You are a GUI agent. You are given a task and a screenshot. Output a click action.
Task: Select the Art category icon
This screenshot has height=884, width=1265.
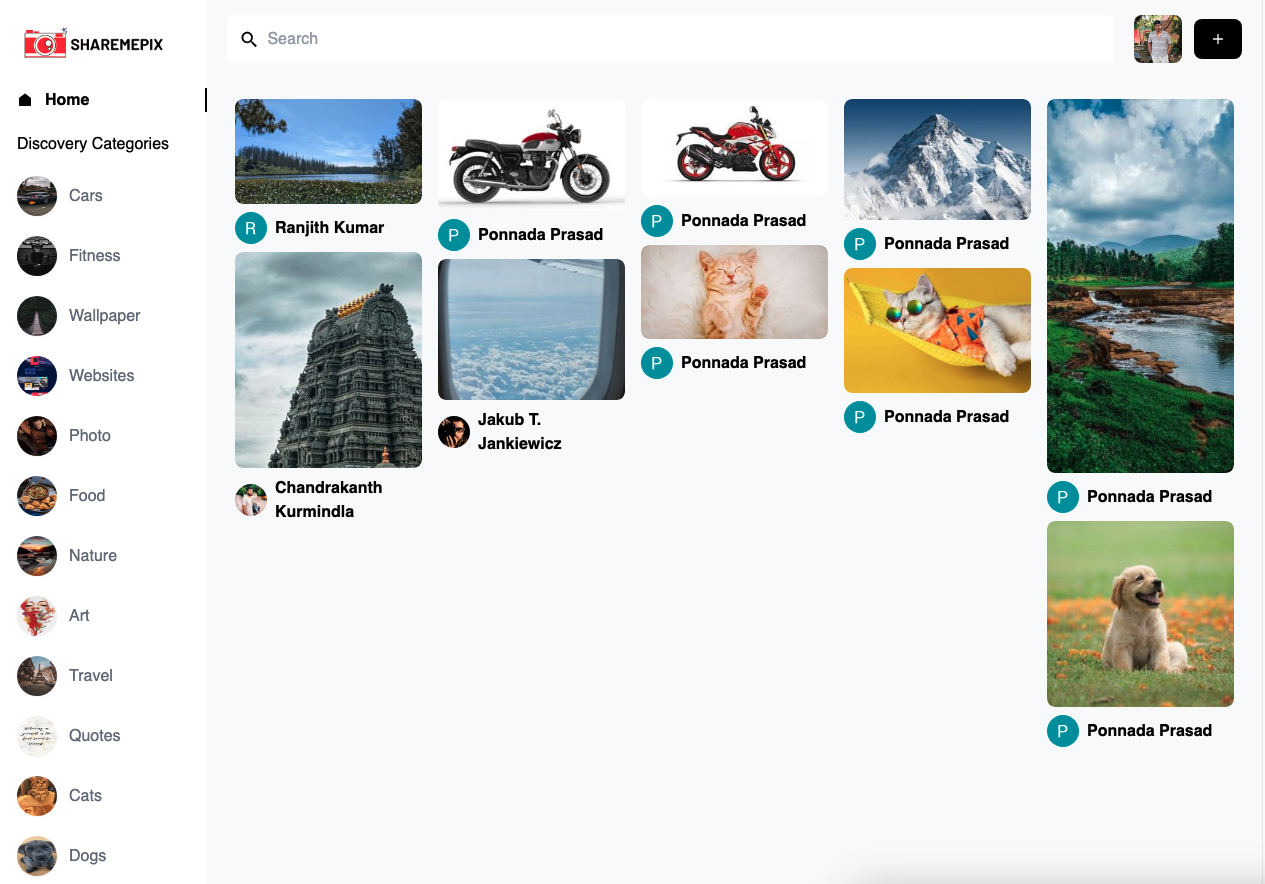click(37, 616)
